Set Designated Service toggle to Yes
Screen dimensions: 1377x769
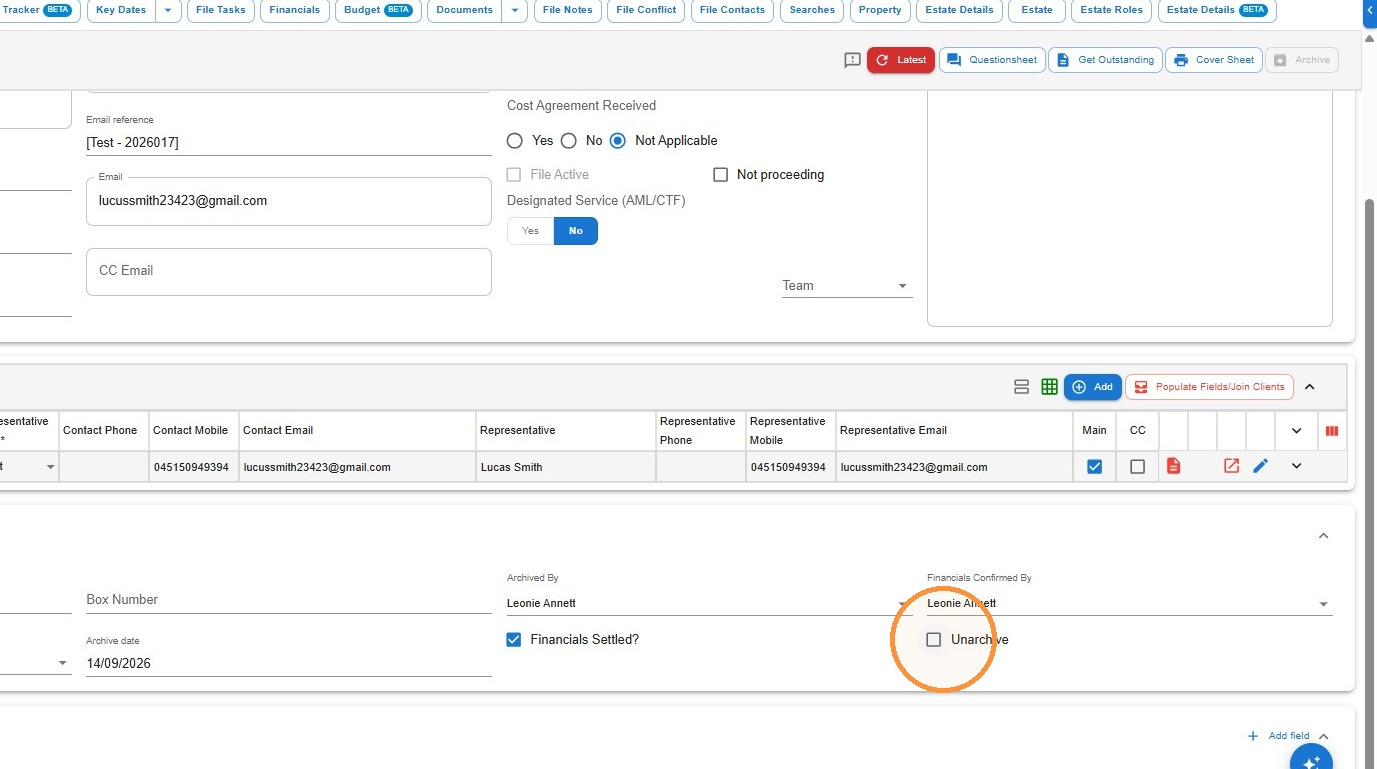click(x=530, y=231)
